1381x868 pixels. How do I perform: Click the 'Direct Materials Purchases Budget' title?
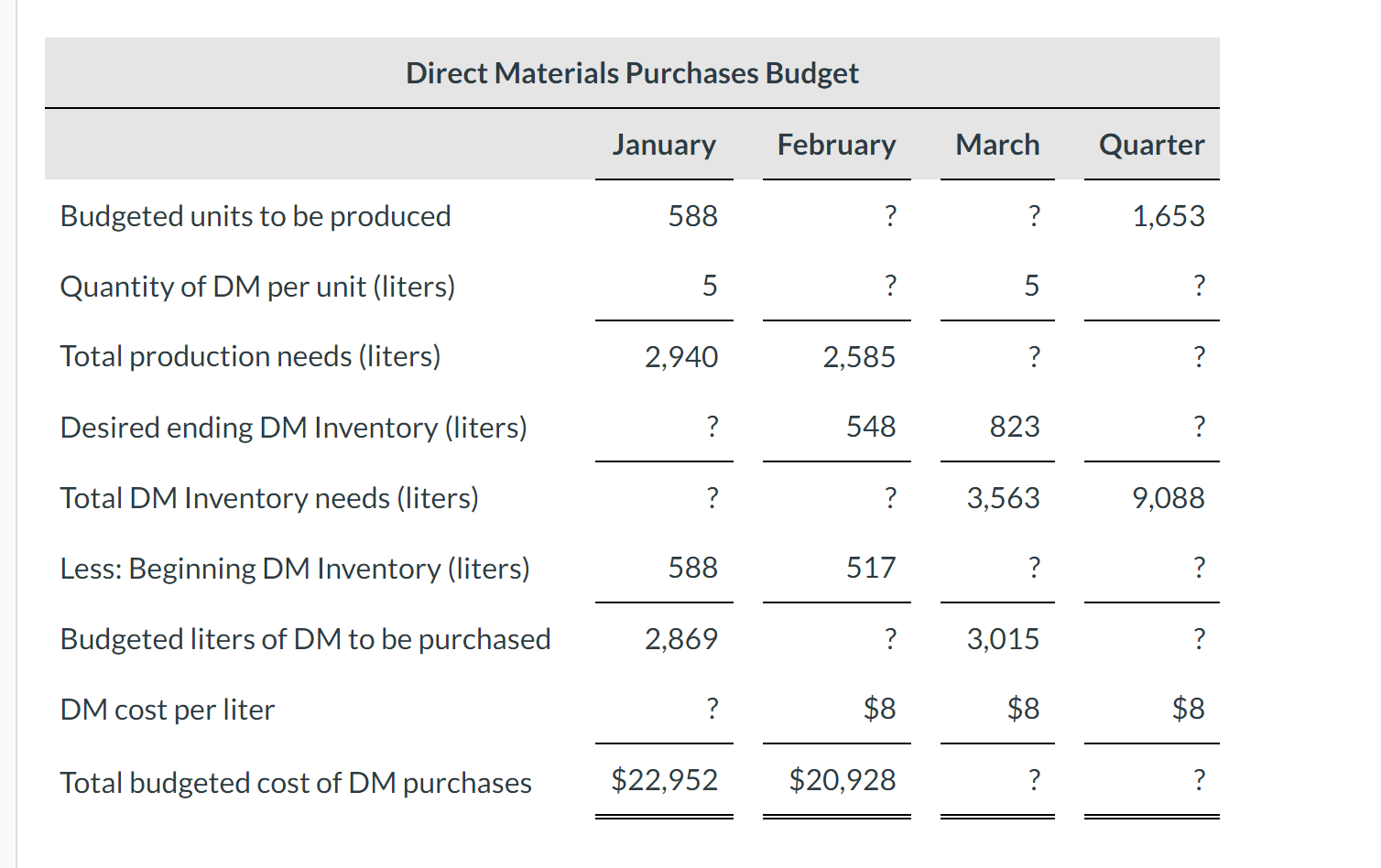[x=632, y=73]
